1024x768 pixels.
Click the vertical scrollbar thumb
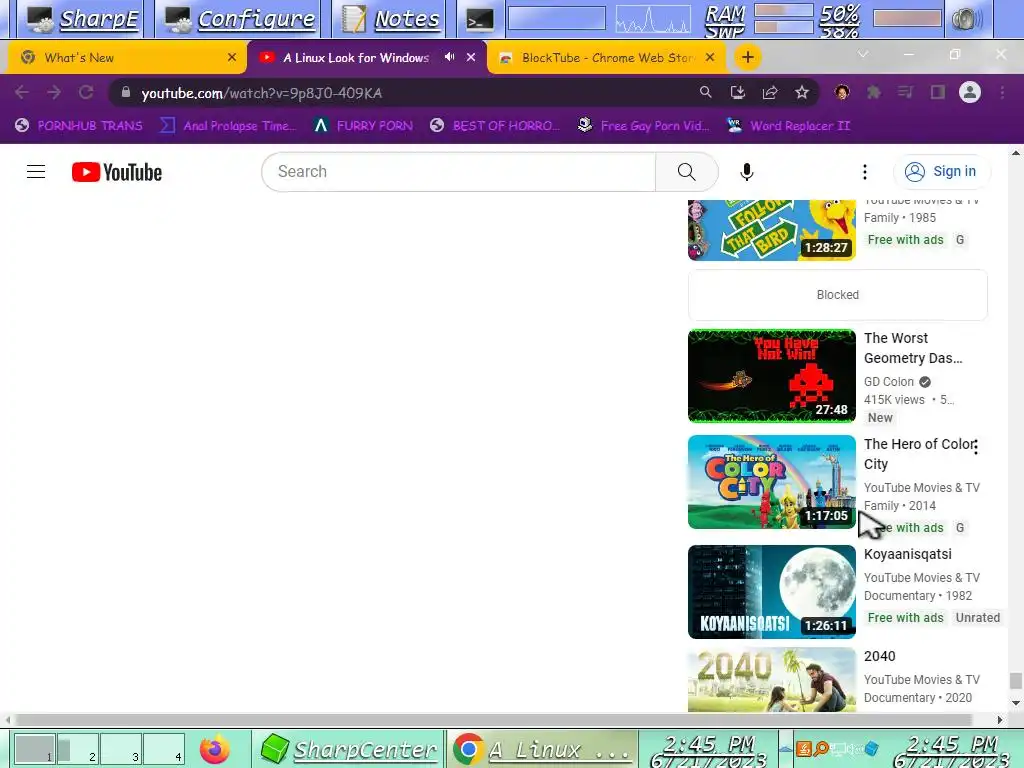pyautogui.click(x=1015, y=680)
